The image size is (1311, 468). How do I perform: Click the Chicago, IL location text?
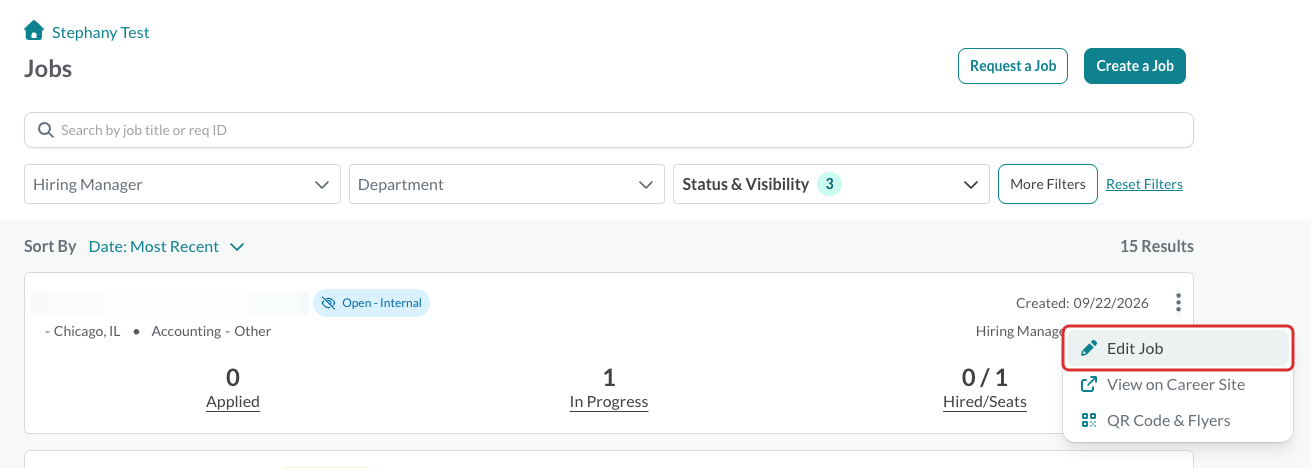pos(87,331)
